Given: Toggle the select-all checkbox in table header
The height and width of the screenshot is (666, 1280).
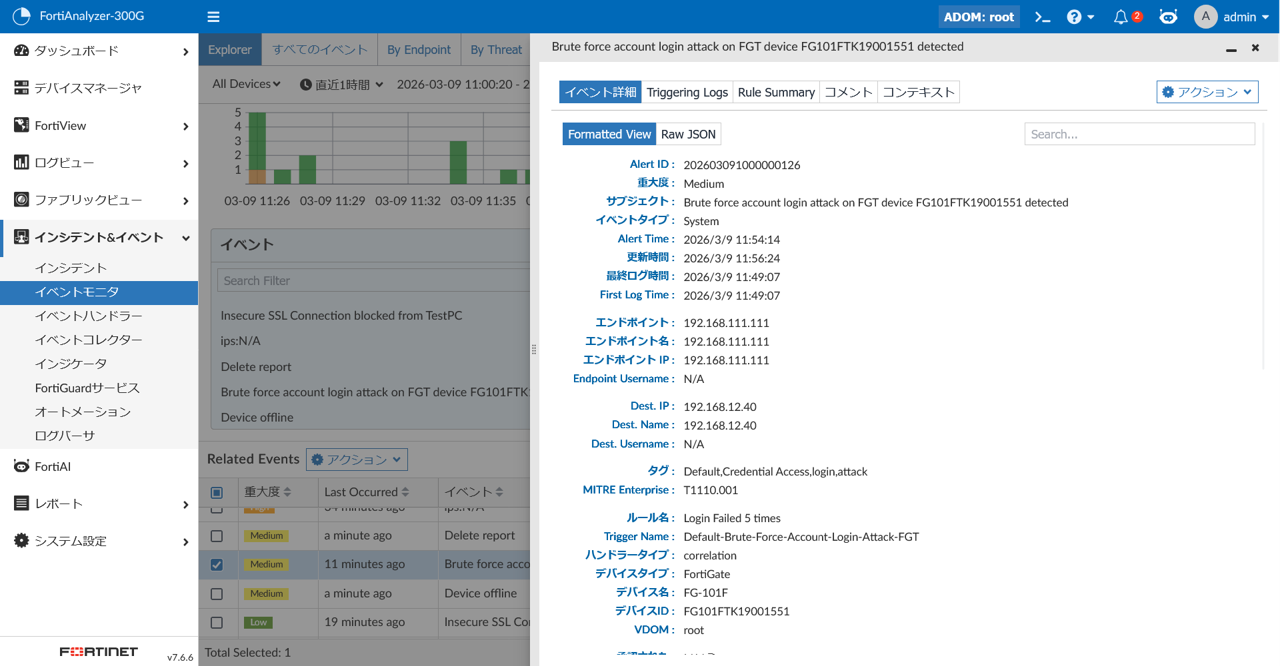Looking at the screenshot, I should [x=217, y=493].
